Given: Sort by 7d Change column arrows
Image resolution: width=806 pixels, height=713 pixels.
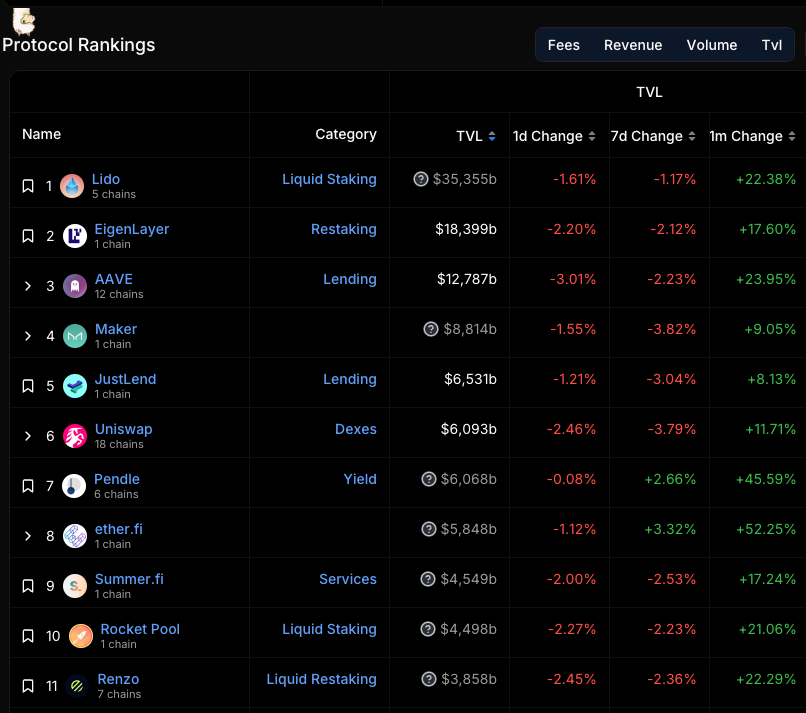Looking at the screenshot, I should (692, 136).
